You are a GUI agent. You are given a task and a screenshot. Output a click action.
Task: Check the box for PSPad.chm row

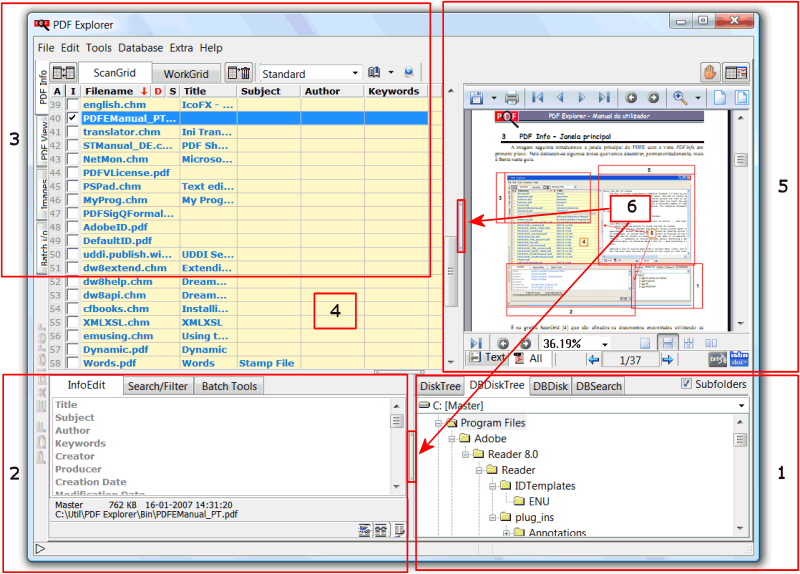tap(73, 186)
